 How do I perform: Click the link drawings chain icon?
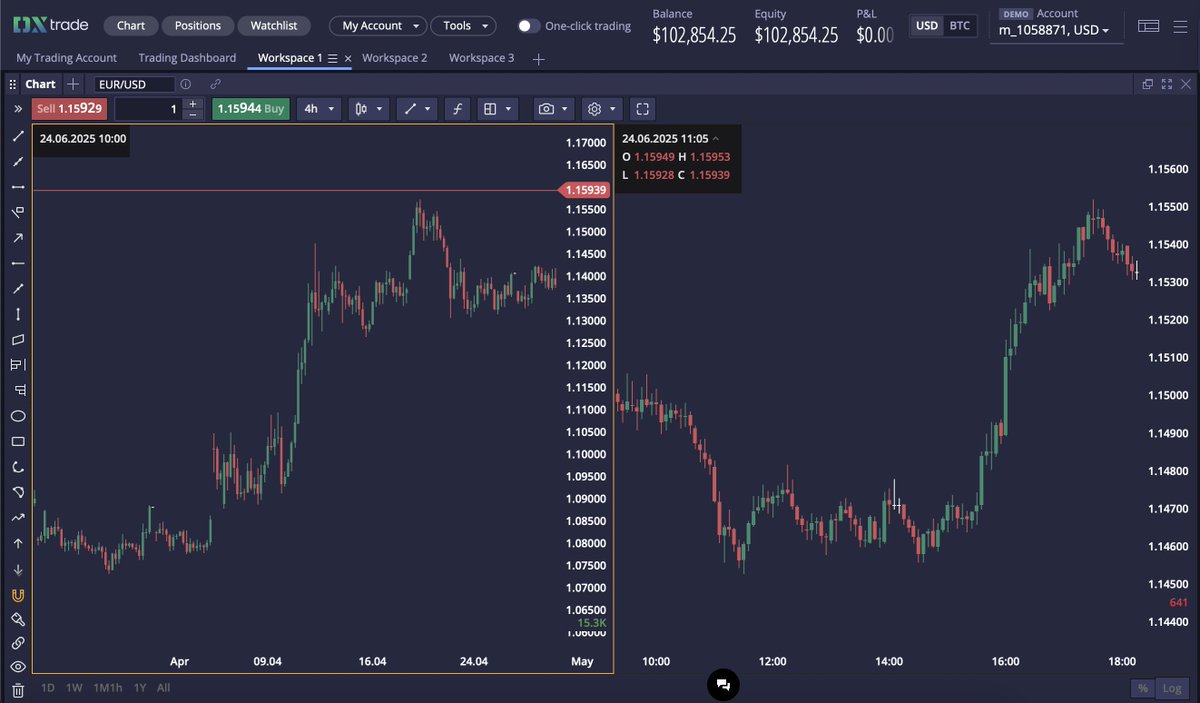(18, 644)
